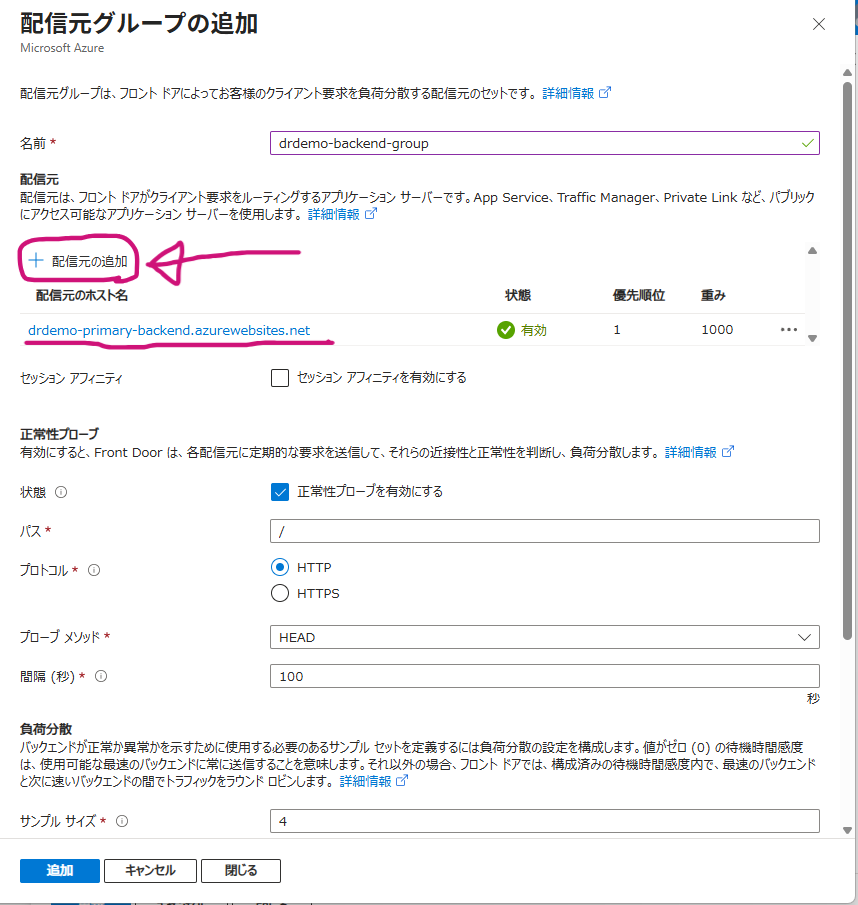This screenshot has height=905, width=858.
Task: Click origin list scroll down arrow
Action: pyautogui.click(x=812, y=338)
